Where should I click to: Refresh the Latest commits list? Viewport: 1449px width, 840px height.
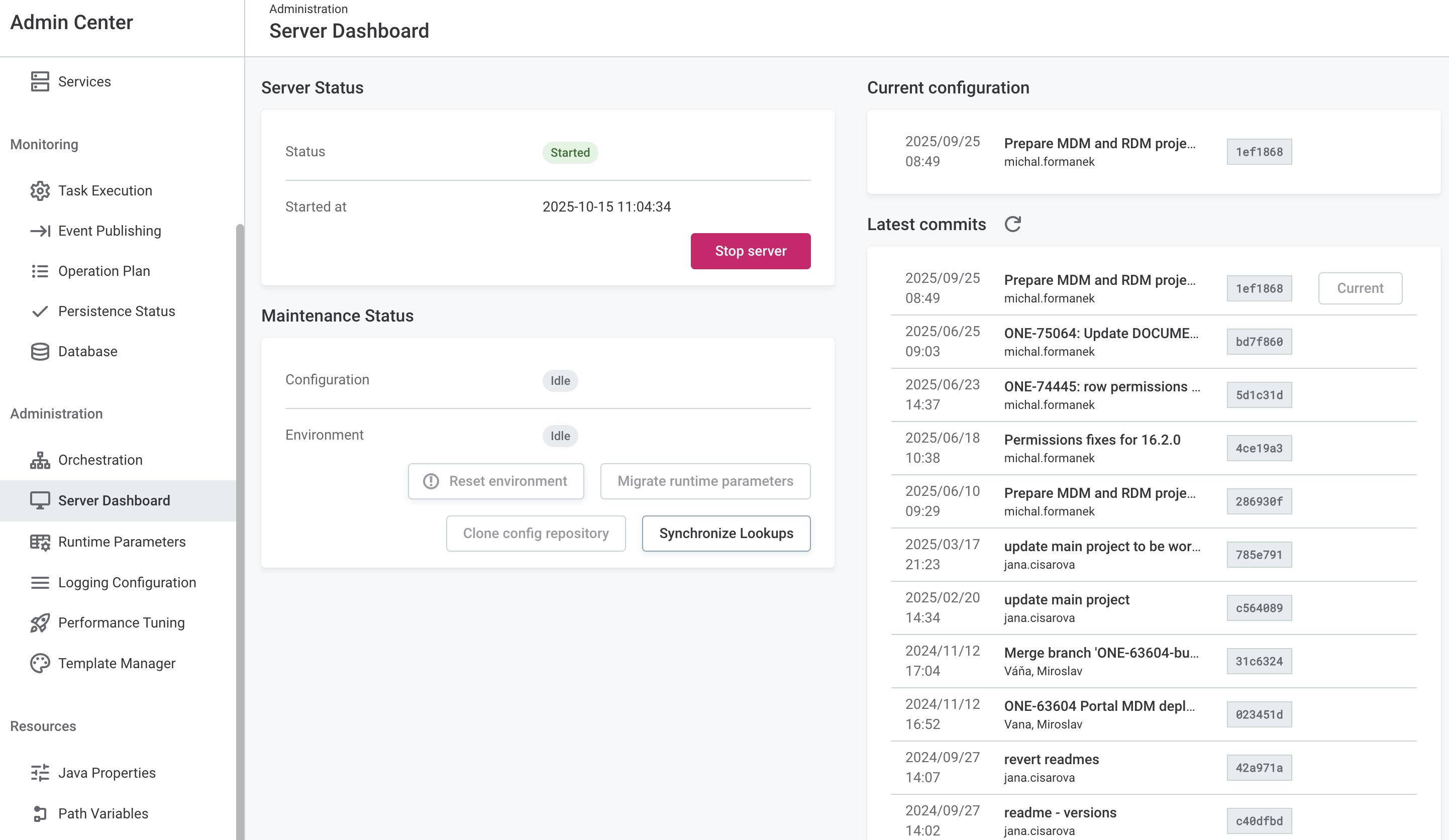pyautogui.click(x=1014, y=224)
